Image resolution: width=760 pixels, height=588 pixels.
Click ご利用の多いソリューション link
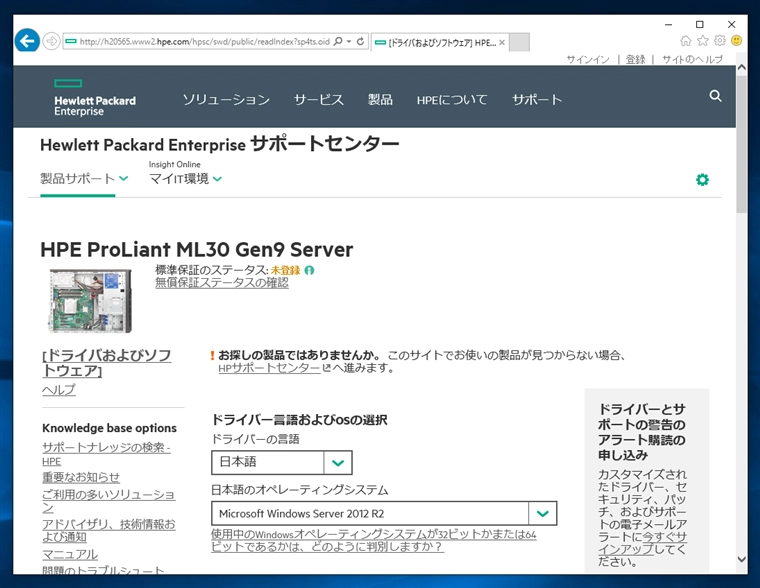pyautogui.click(x=109, y=501)
